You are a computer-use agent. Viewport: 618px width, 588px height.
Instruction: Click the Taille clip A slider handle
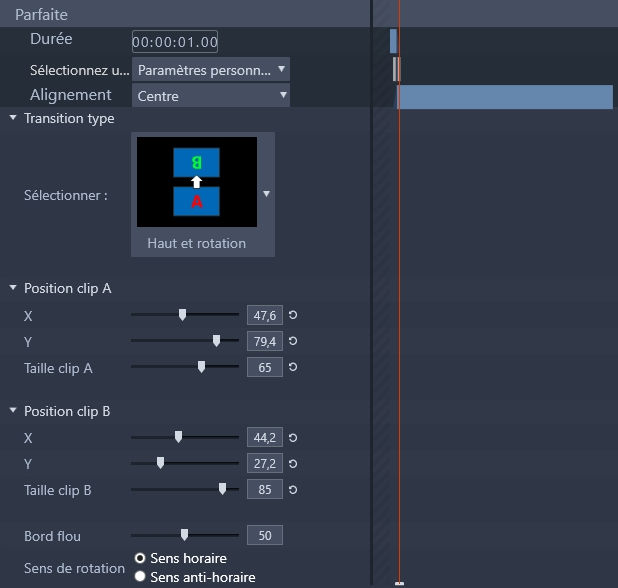(x=201, y=367)
